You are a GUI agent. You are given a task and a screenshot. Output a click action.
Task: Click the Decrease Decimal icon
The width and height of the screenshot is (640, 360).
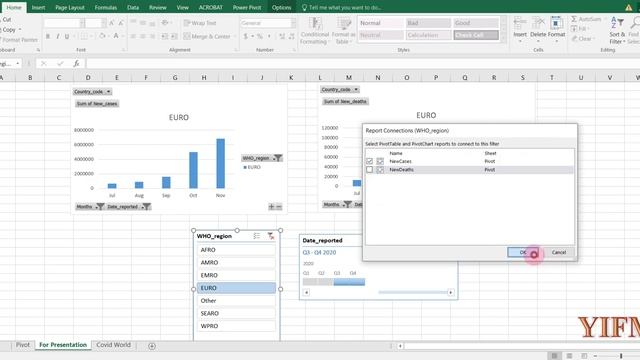tap(291, 36)
